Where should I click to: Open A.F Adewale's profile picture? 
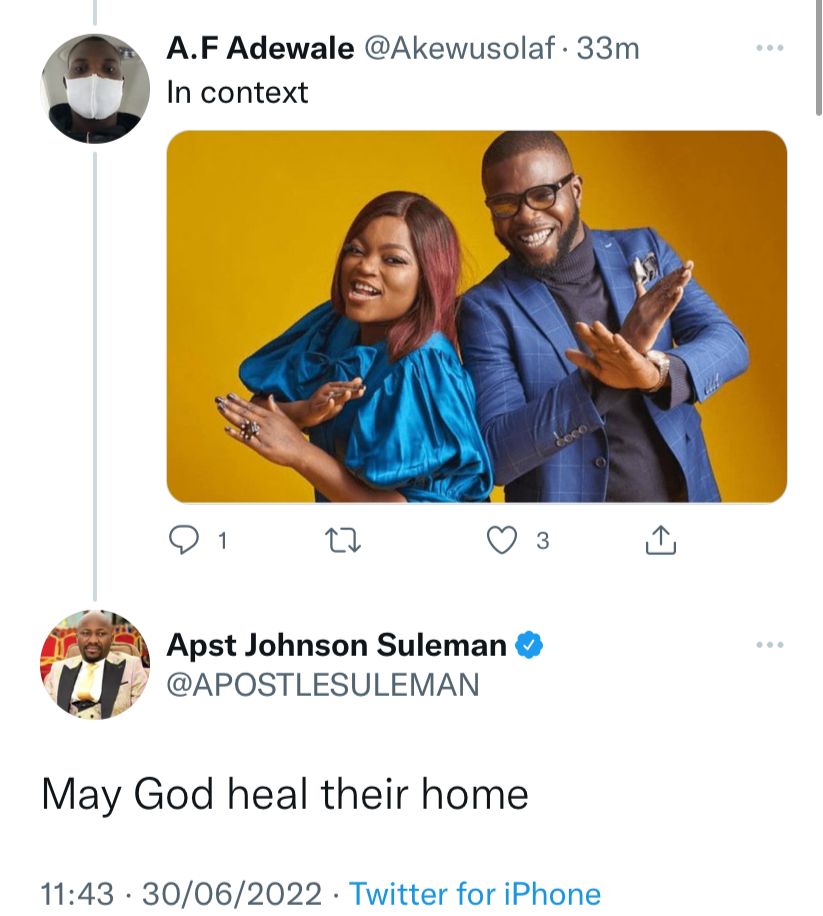click(x=95, y=88)
